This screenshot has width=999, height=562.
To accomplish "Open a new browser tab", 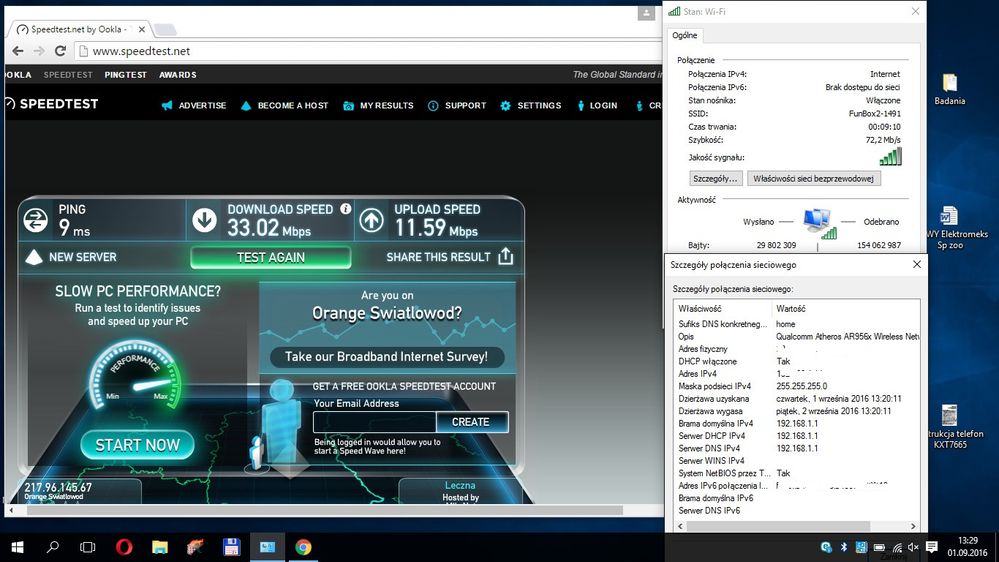I will pyautogui.click(x=164, y=29).
